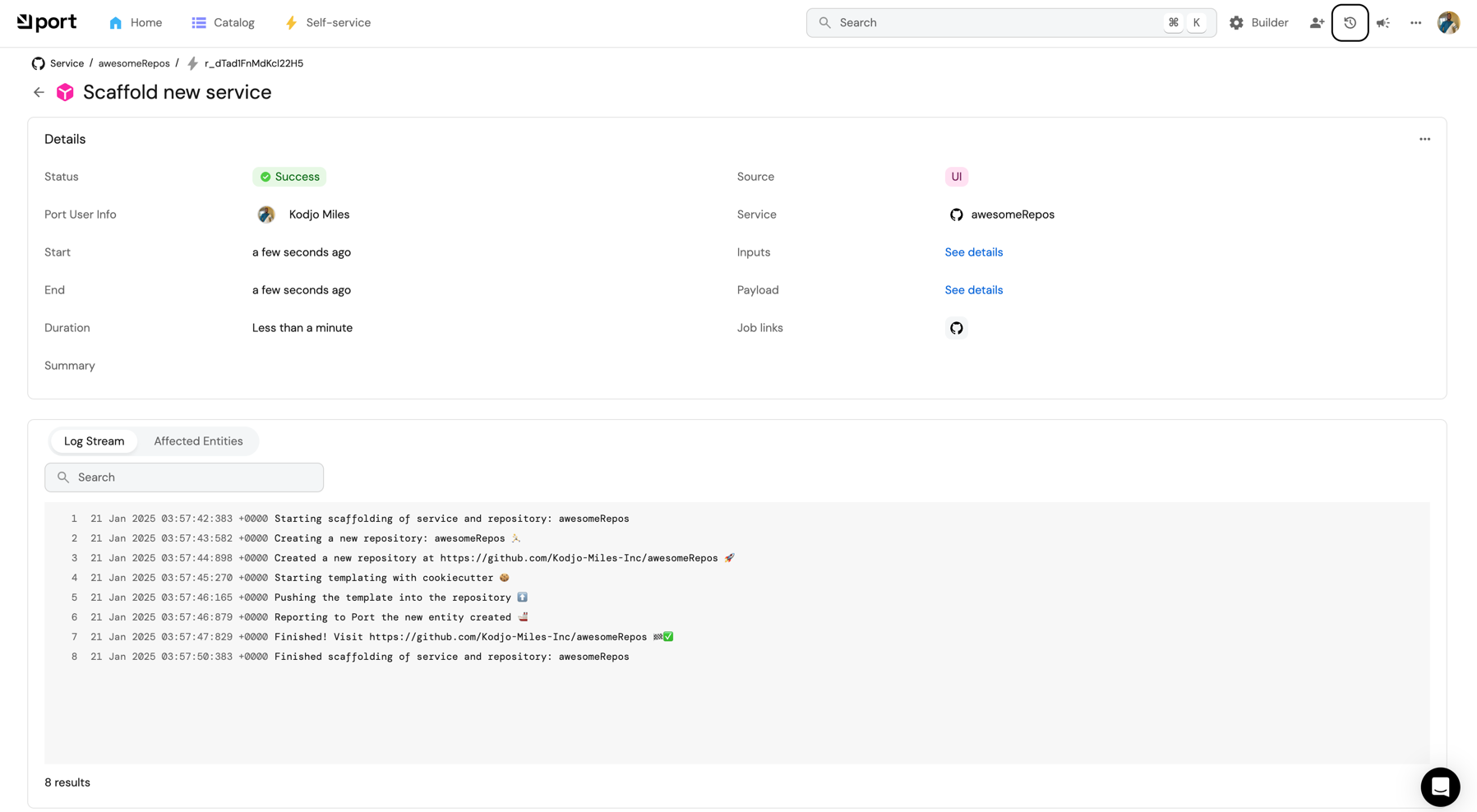Click the back arrow beside Scaffold new service
Image resolution: width=1477 pixels, height=812 pixels.
point(39,92)
